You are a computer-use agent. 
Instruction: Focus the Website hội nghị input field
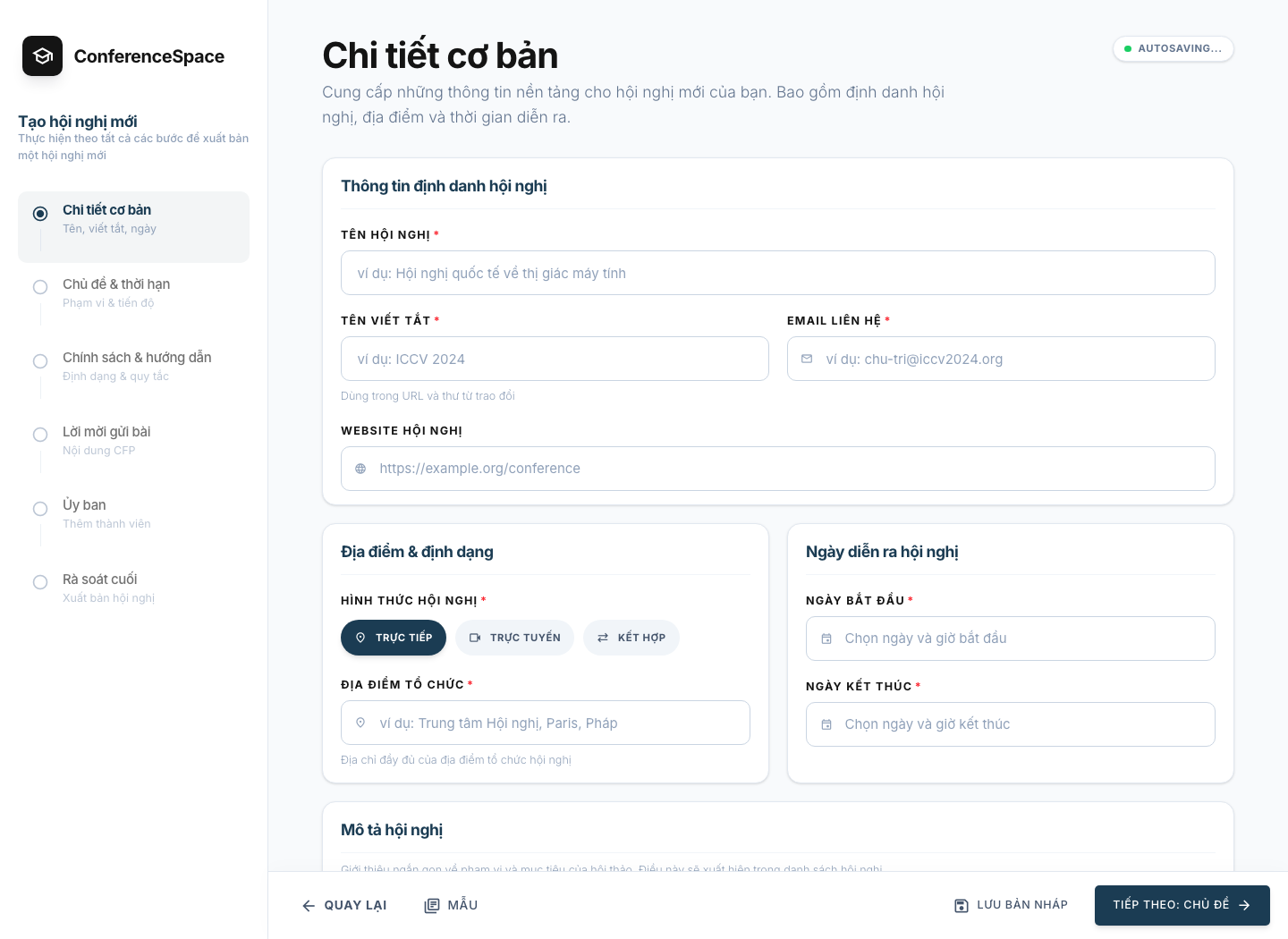tap(778, 469)
